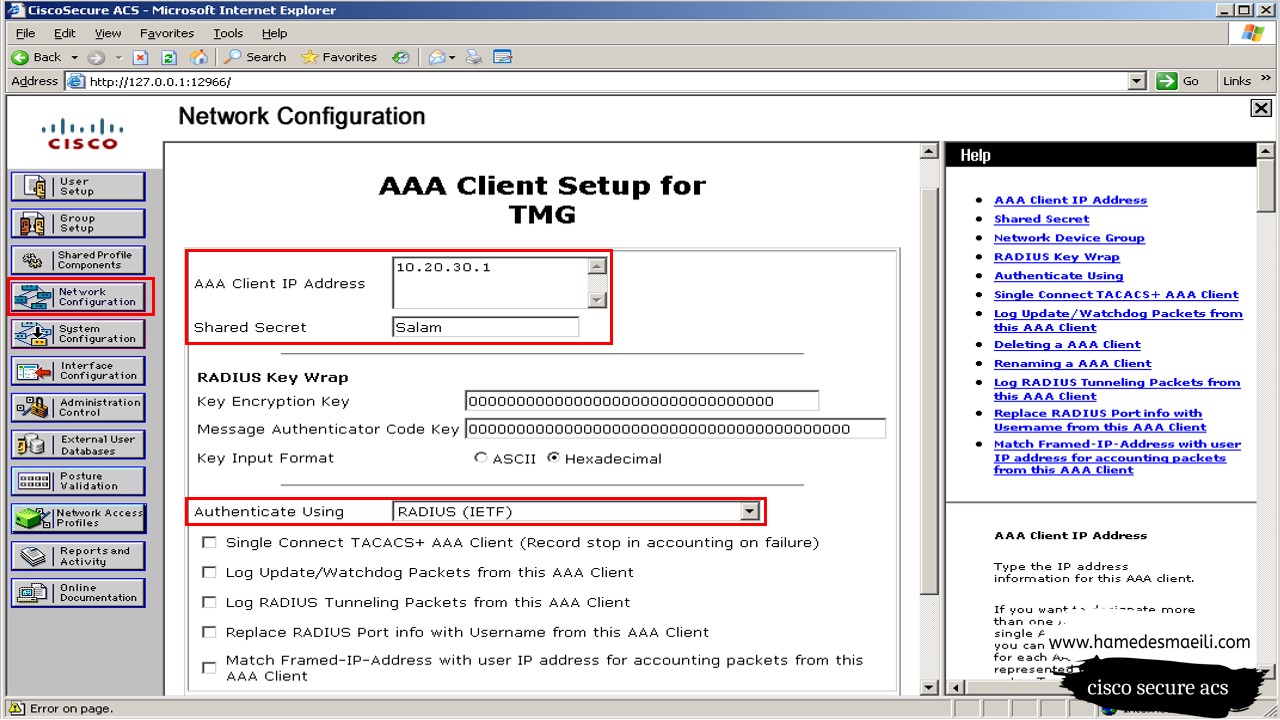The image size is (1280, 720).
Task: Open External User Databases
Action: (78, 445)
